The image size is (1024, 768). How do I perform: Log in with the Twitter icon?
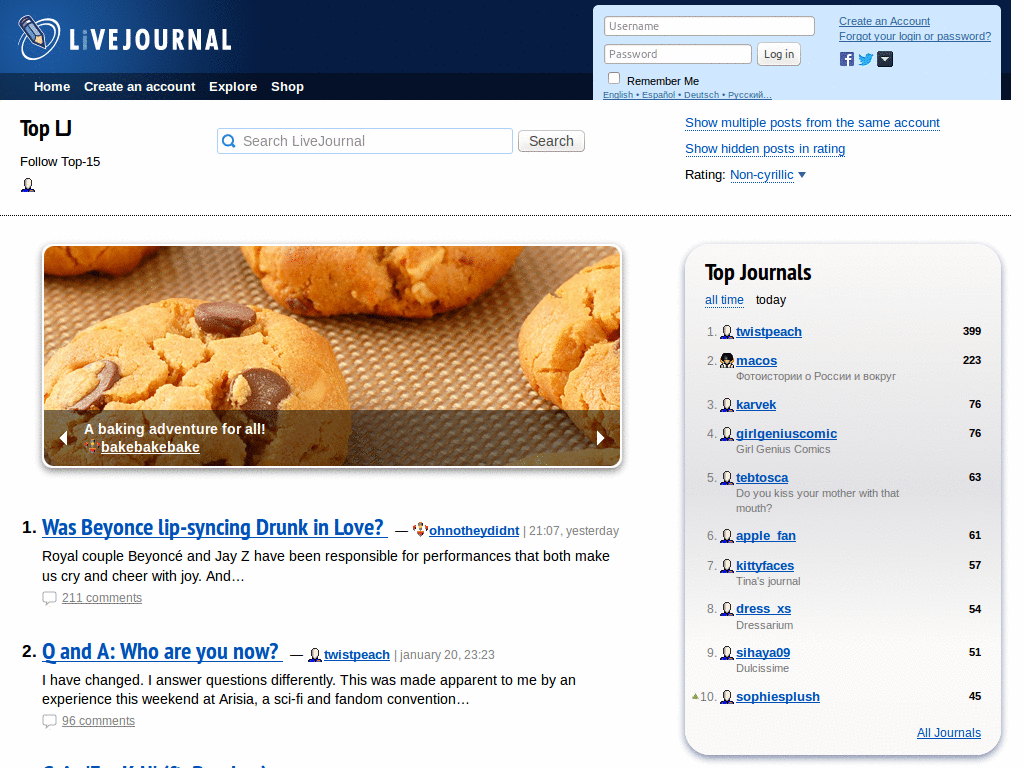coord(864,59)
